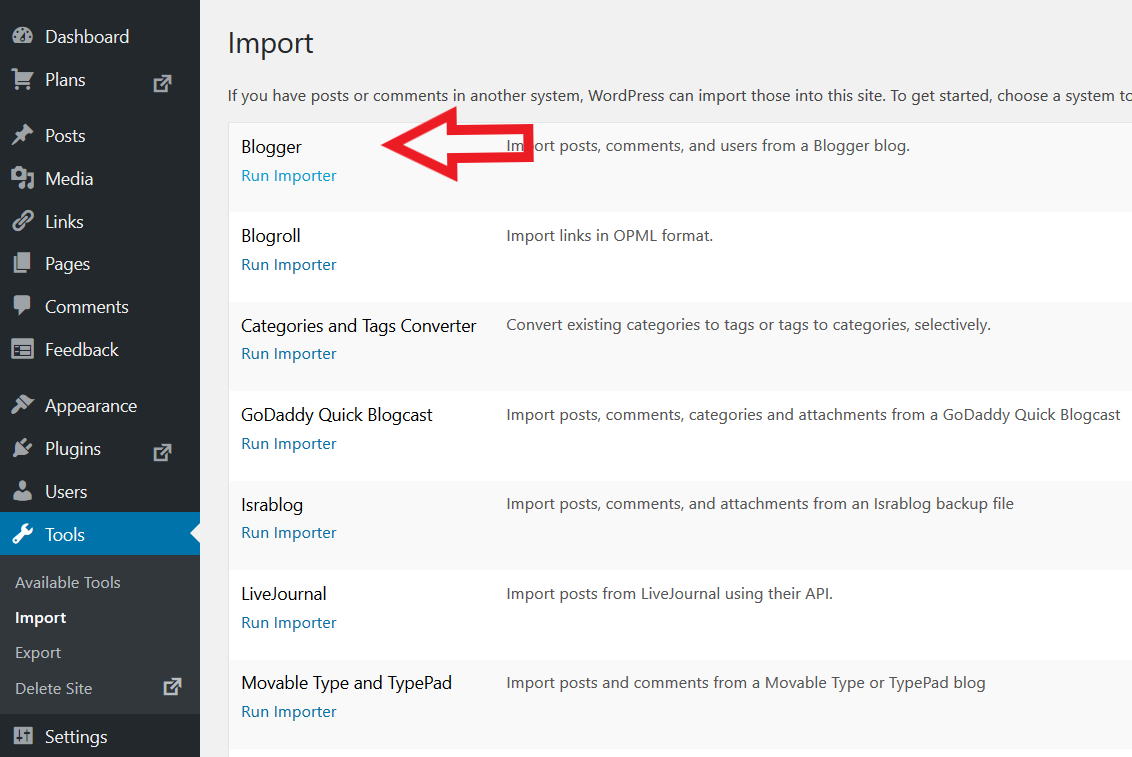Click the Plans shopping cart icon
1132x757 pixels.
pos(22,79)
